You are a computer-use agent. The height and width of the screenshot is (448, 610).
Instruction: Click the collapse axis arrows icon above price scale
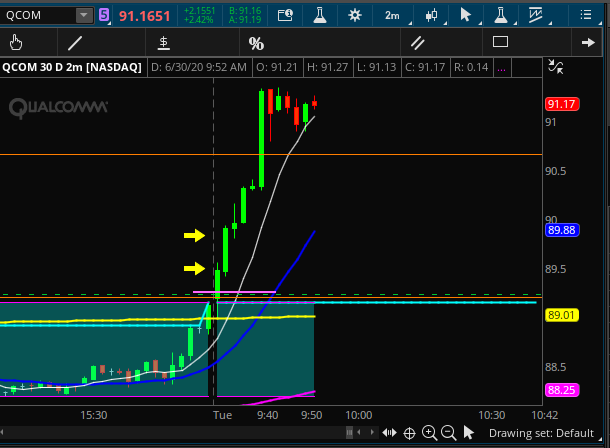click(556, 67)
